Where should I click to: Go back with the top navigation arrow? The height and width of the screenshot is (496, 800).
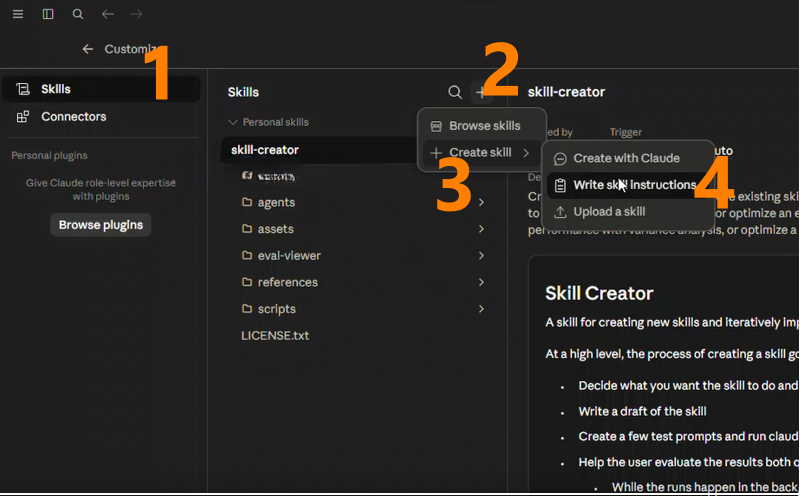point(108,14)
